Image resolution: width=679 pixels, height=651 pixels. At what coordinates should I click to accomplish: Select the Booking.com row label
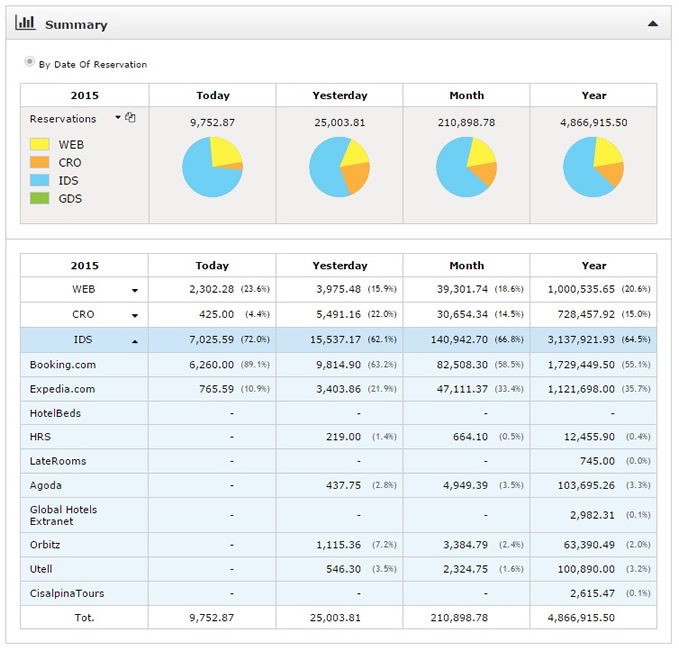coord(62,365)
